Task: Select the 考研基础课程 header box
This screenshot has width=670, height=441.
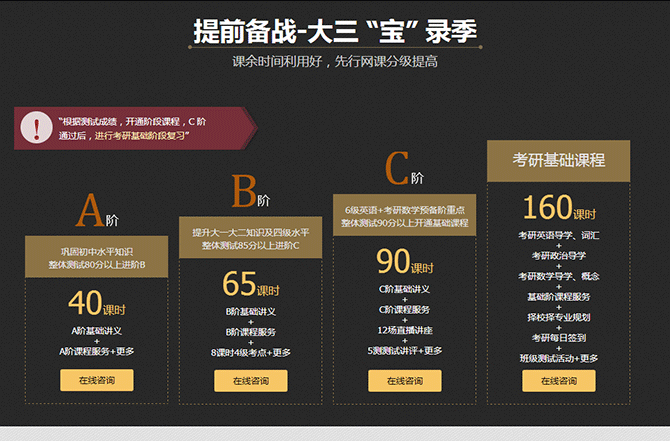Action: 558,160
